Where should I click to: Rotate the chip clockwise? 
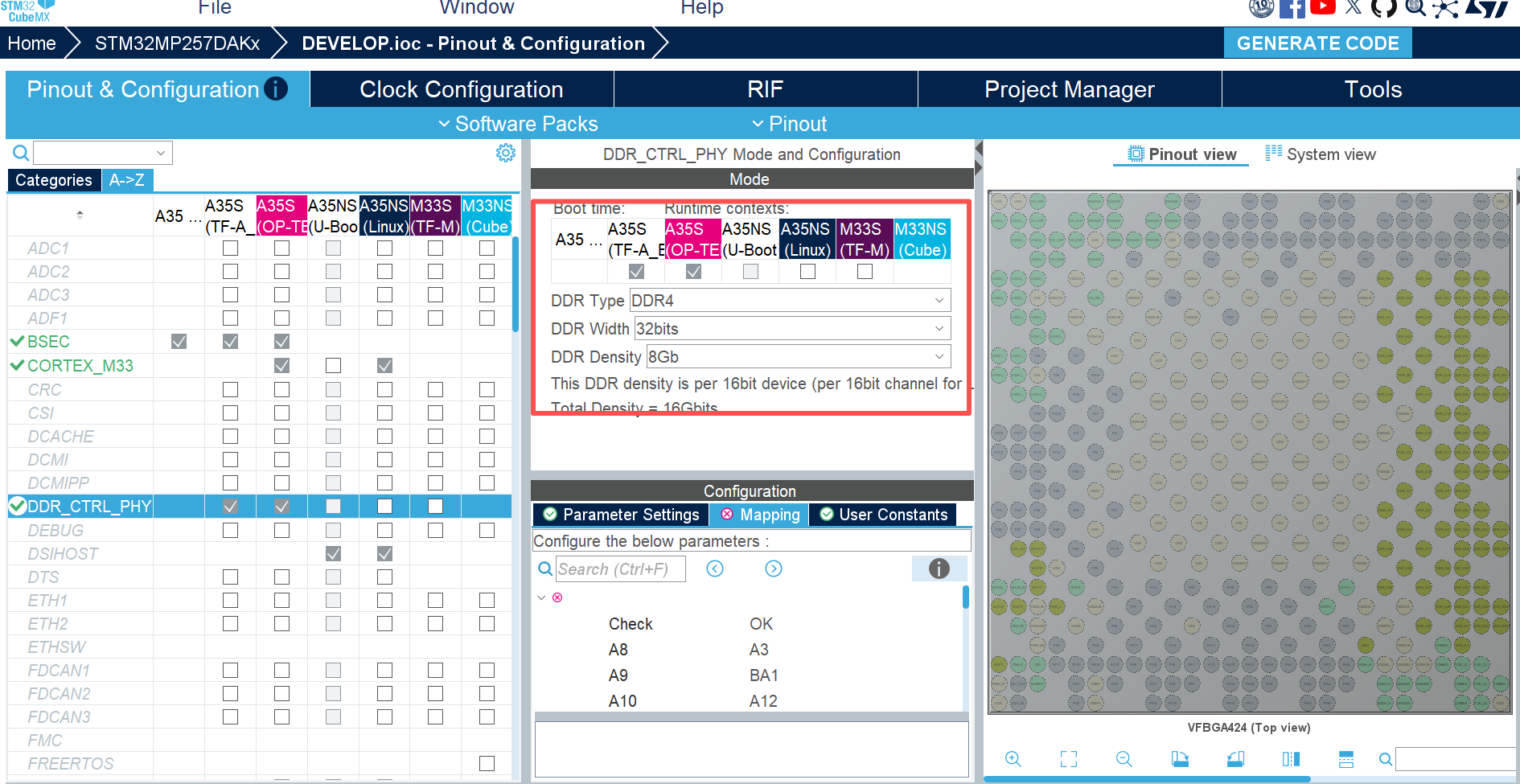point(1180,759)
